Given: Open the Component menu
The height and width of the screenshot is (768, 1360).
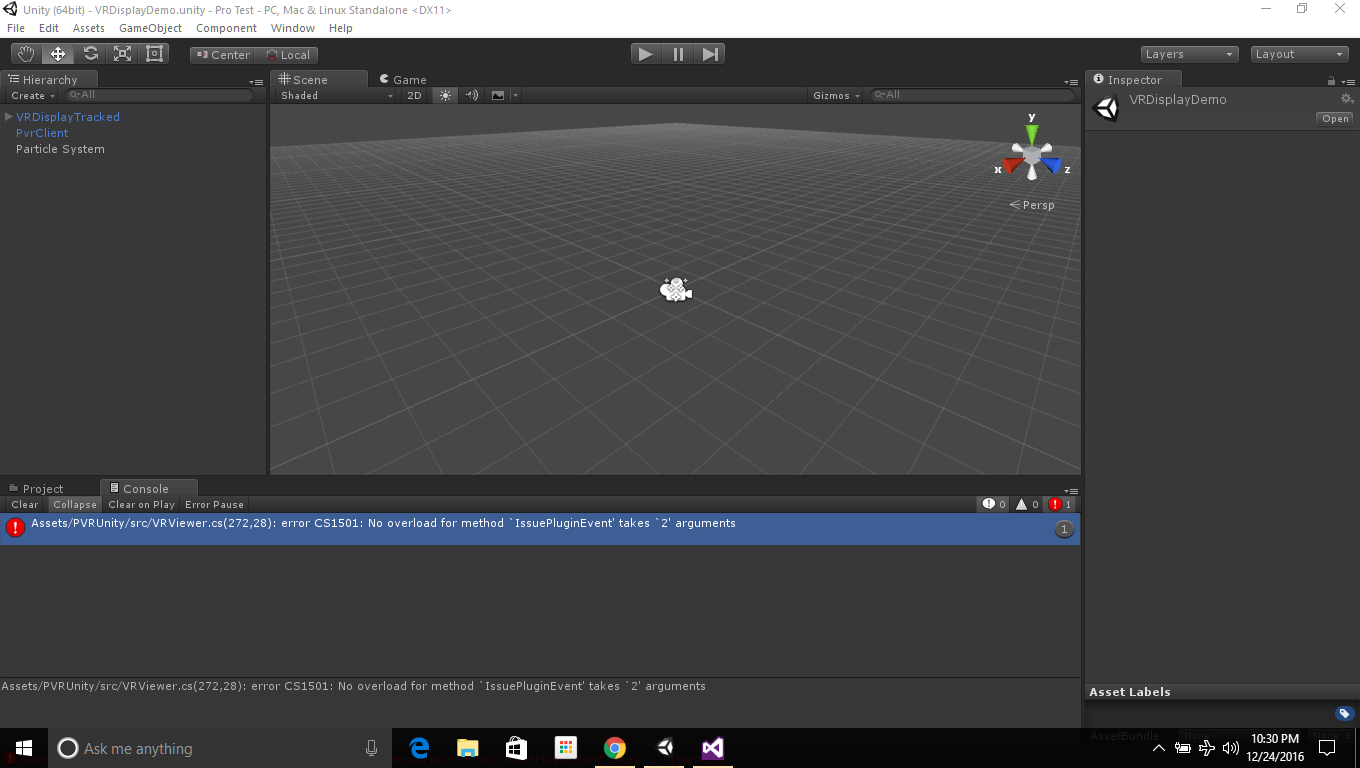Looking at the screenshot, I should coord(226,28).
